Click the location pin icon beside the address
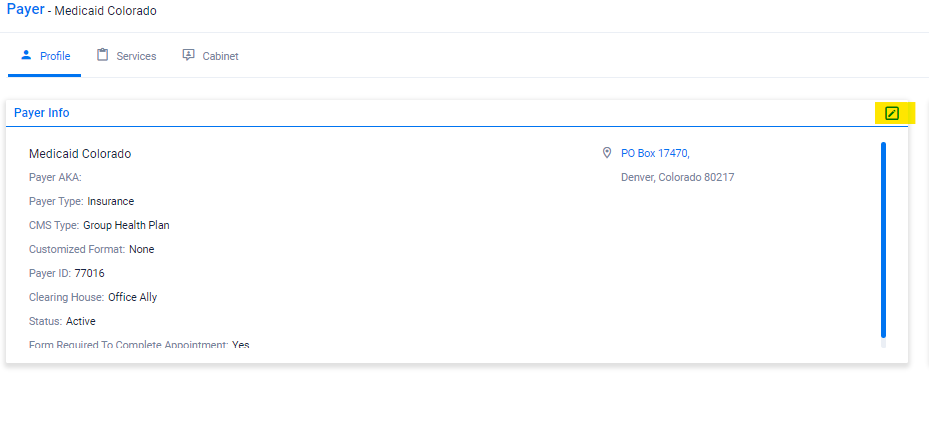Viewport: 929px width, 442px height. coord(607,153)
